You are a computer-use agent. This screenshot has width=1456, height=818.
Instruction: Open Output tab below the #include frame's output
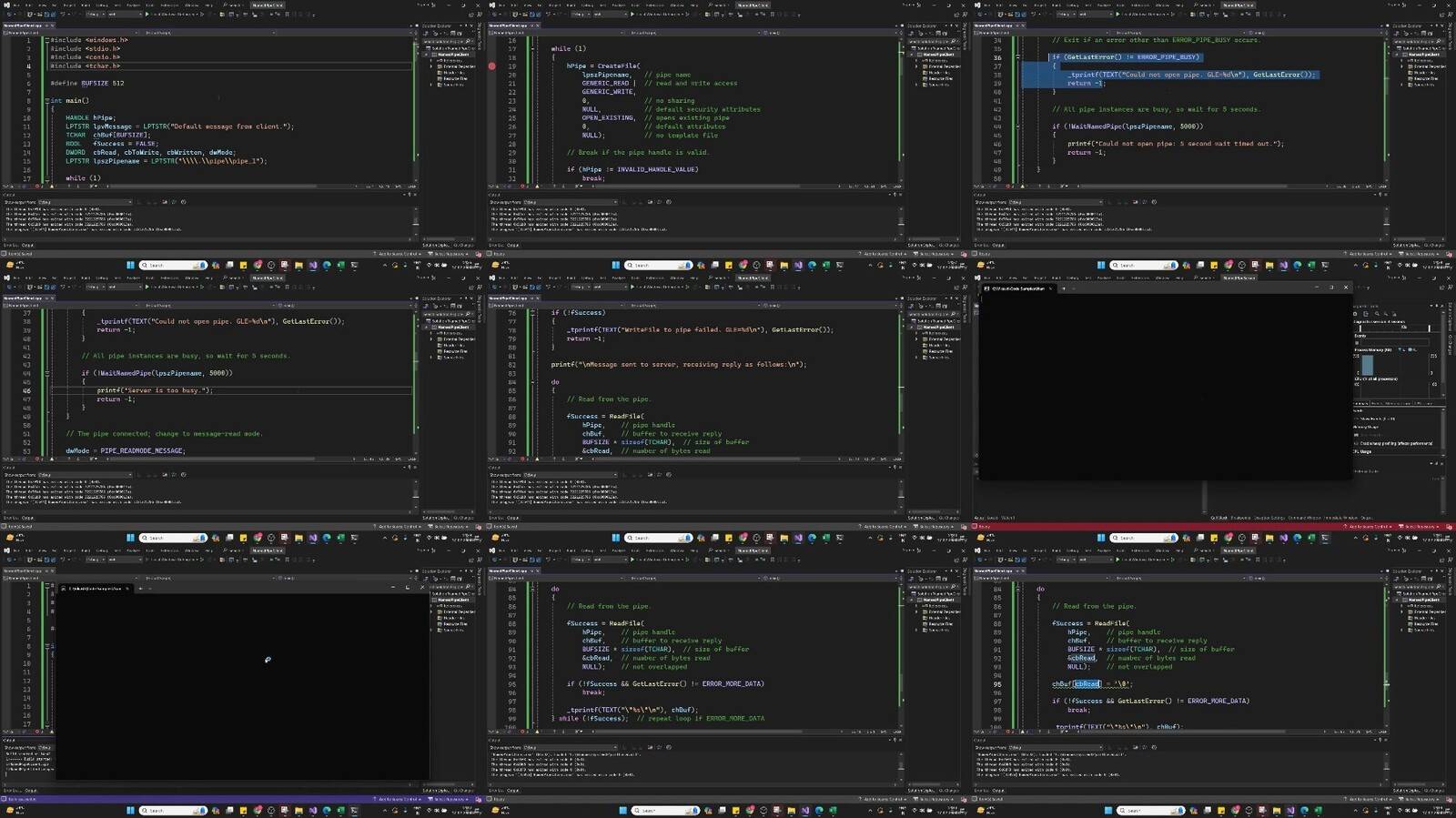(27, 245)
